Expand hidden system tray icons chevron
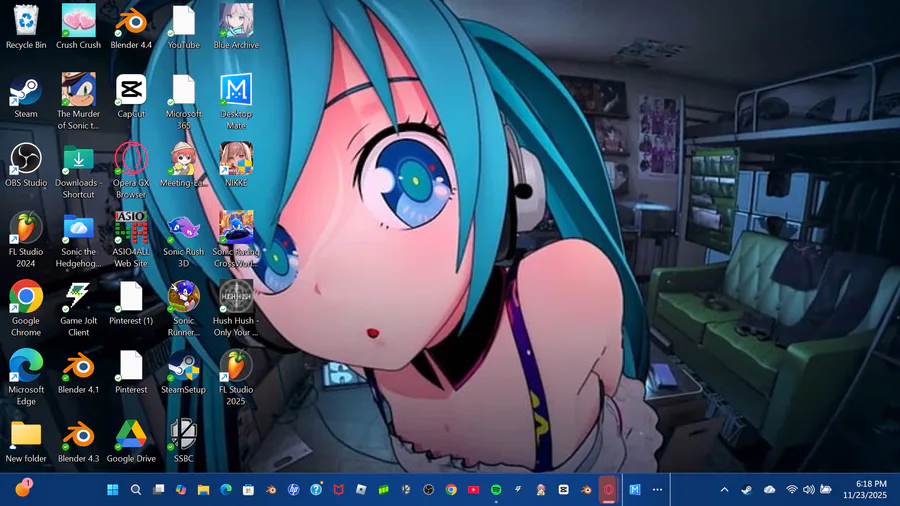 pyautogui.click(x=724, y=489)
